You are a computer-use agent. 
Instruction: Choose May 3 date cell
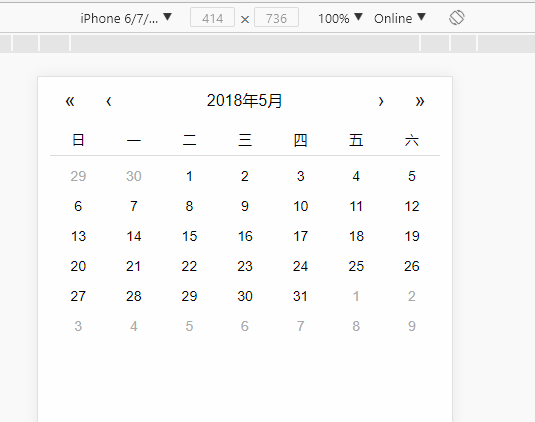pos(300,176)
